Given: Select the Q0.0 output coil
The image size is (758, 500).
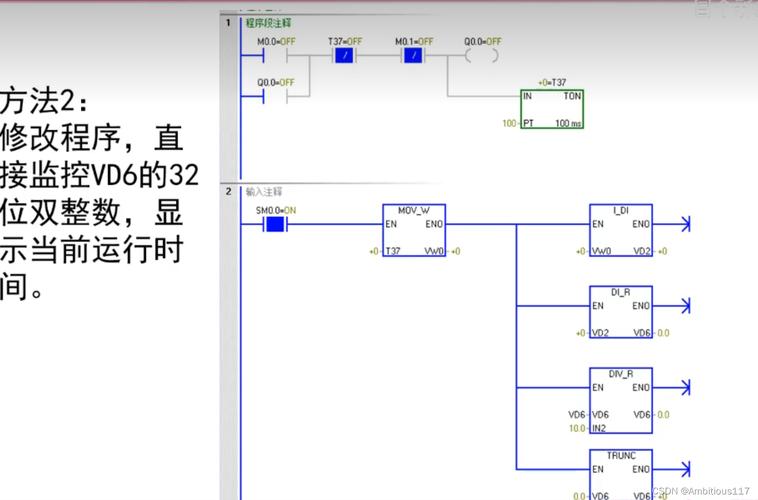Looking at the screenshot, I should (x=482, y=56).
